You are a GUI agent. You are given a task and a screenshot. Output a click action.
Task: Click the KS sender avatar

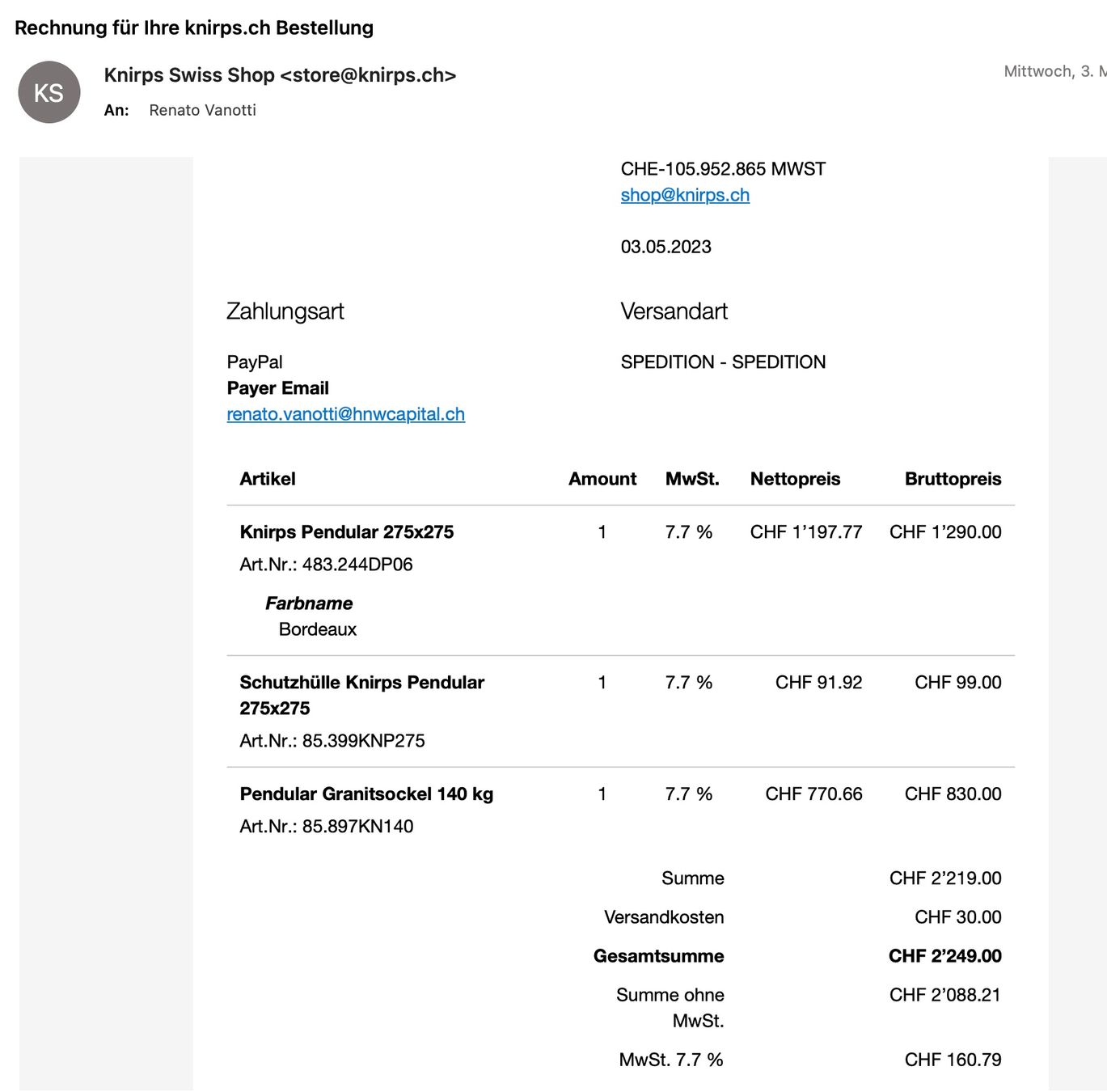coord(49,92)
